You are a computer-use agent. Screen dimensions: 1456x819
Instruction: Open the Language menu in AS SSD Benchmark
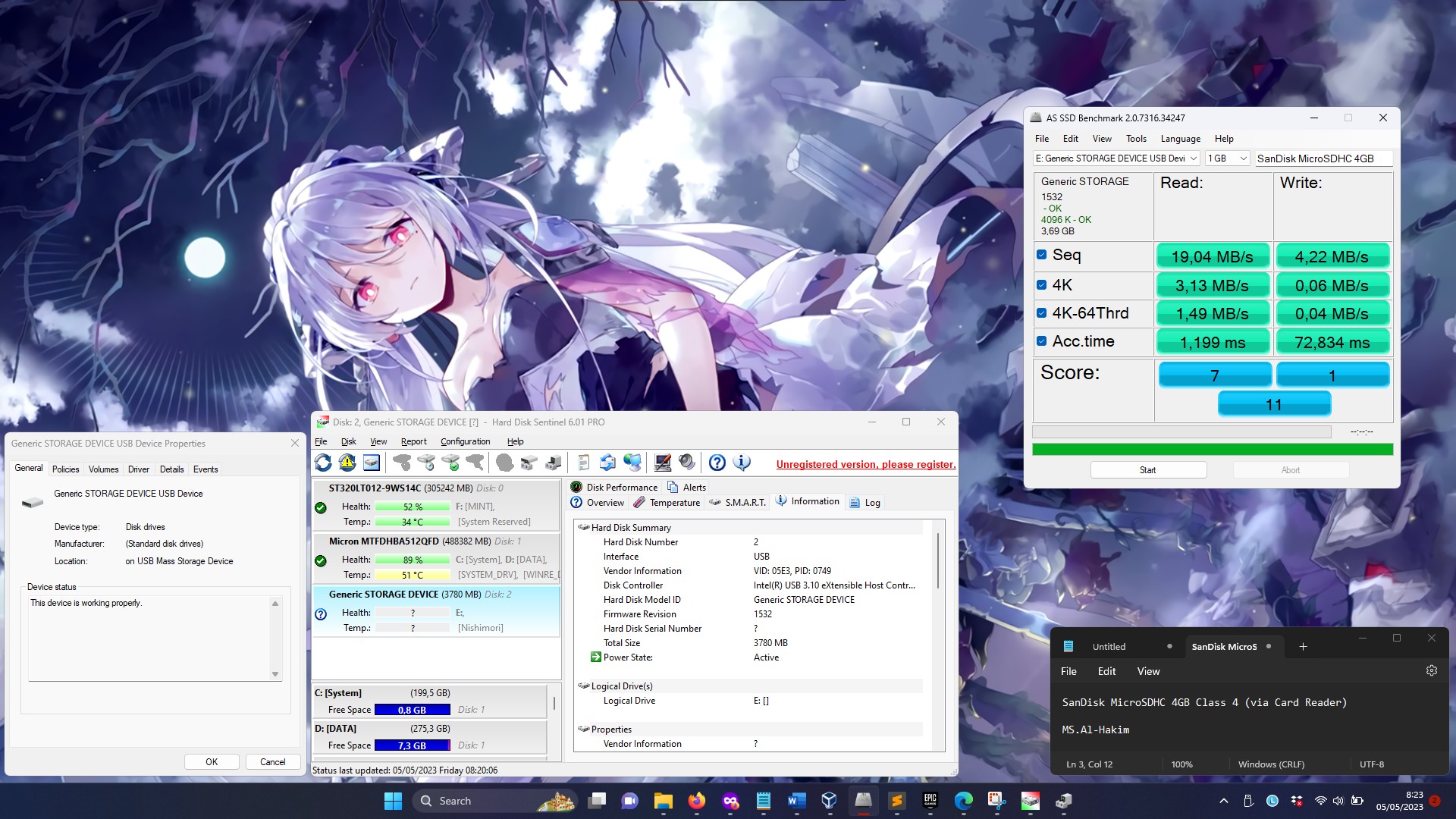1181,139
